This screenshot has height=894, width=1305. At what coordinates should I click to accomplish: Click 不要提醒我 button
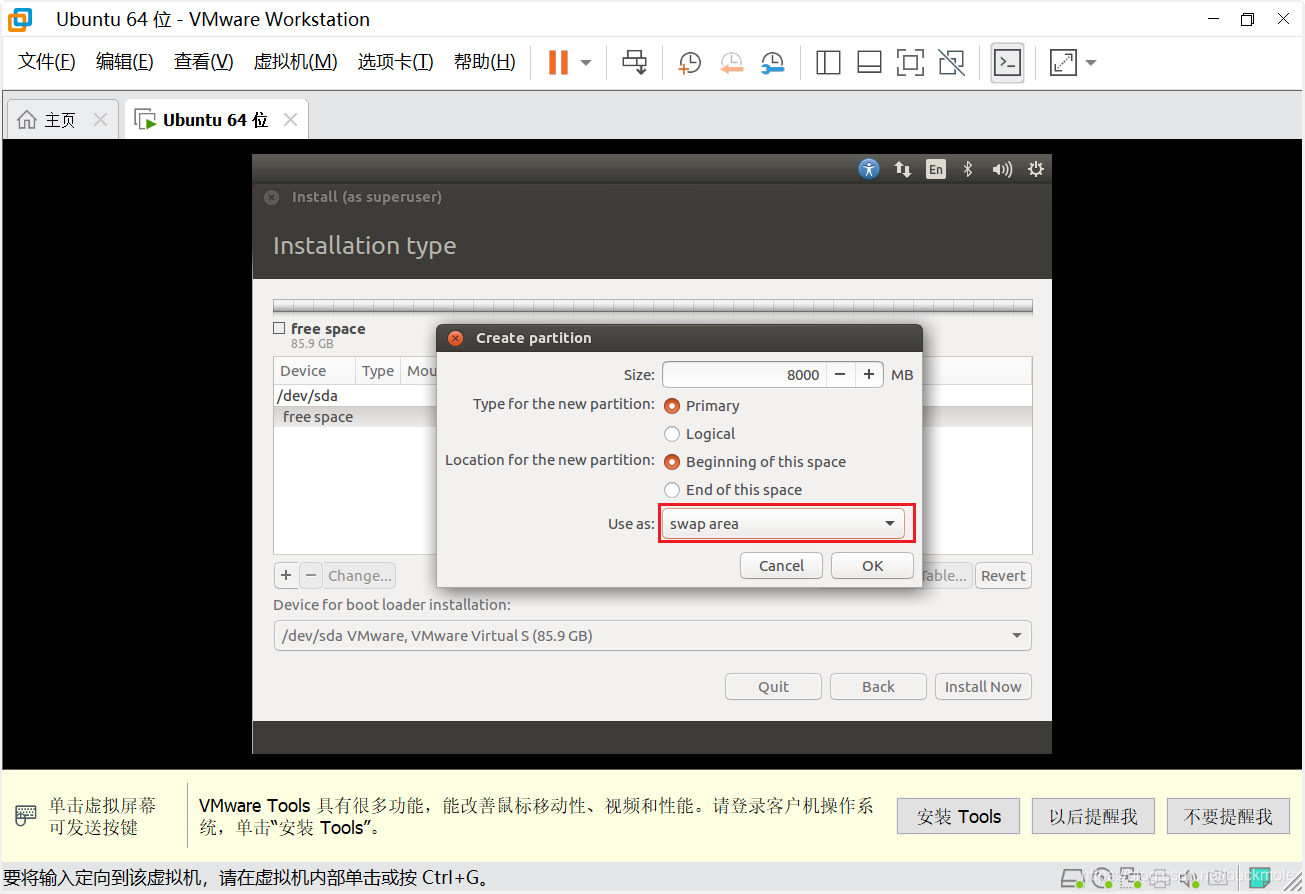1228,817
